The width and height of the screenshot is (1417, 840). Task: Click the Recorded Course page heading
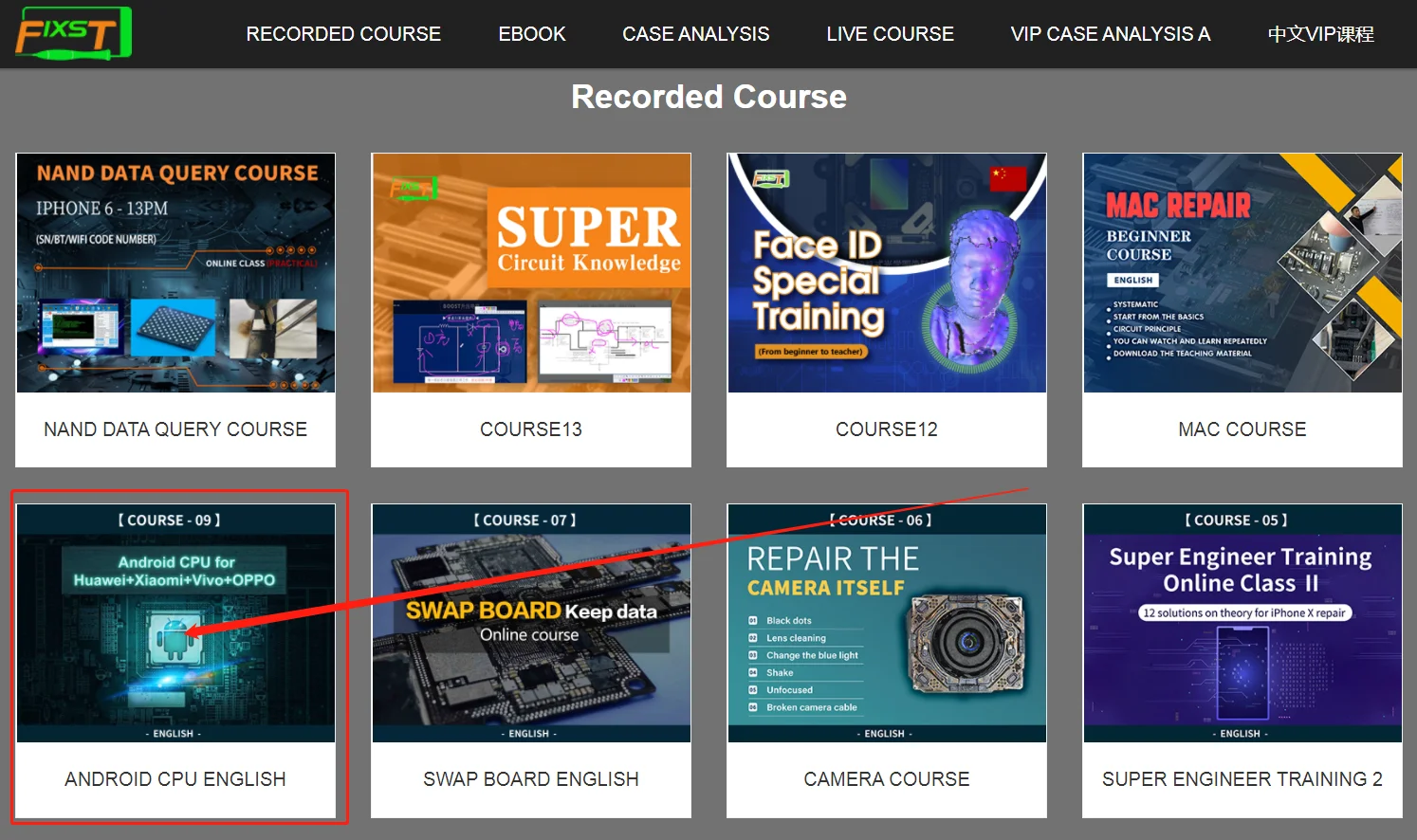pyautogui.click(x=708, y=97)
